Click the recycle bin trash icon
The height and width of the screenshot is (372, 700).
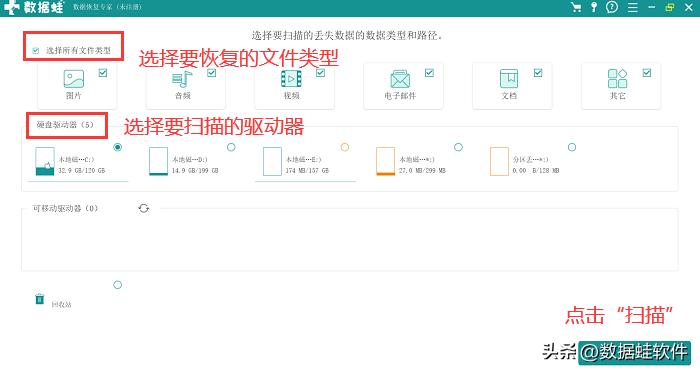(x=40, y=298)
